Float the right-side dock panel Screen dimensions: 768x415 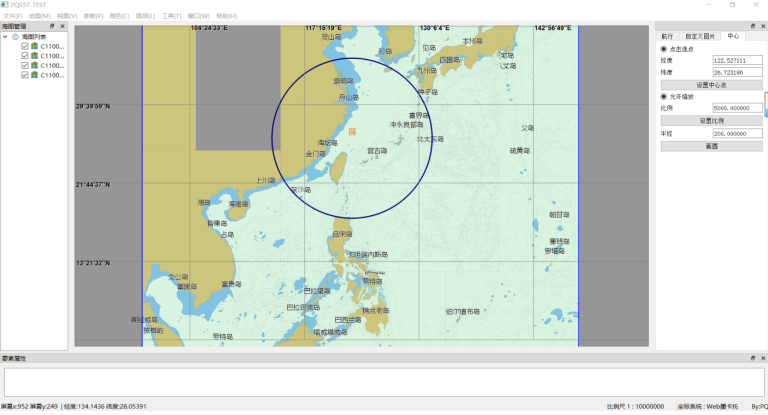click(x=752, y=26)
